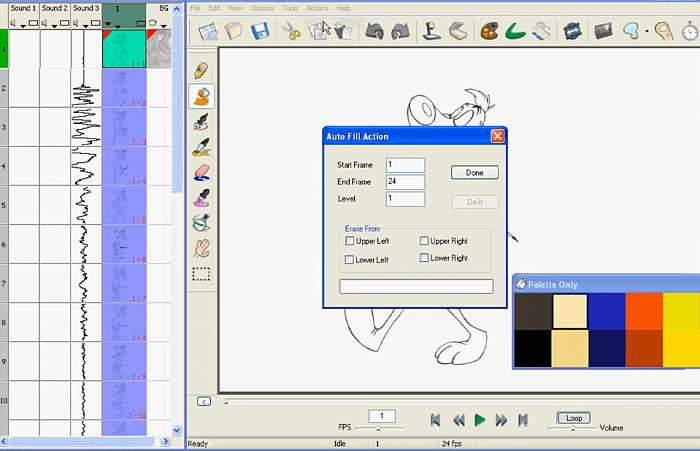700x451 pixels.
Task: Open the Actions menu
Action: pyautogui.click(x=317, y=8)
